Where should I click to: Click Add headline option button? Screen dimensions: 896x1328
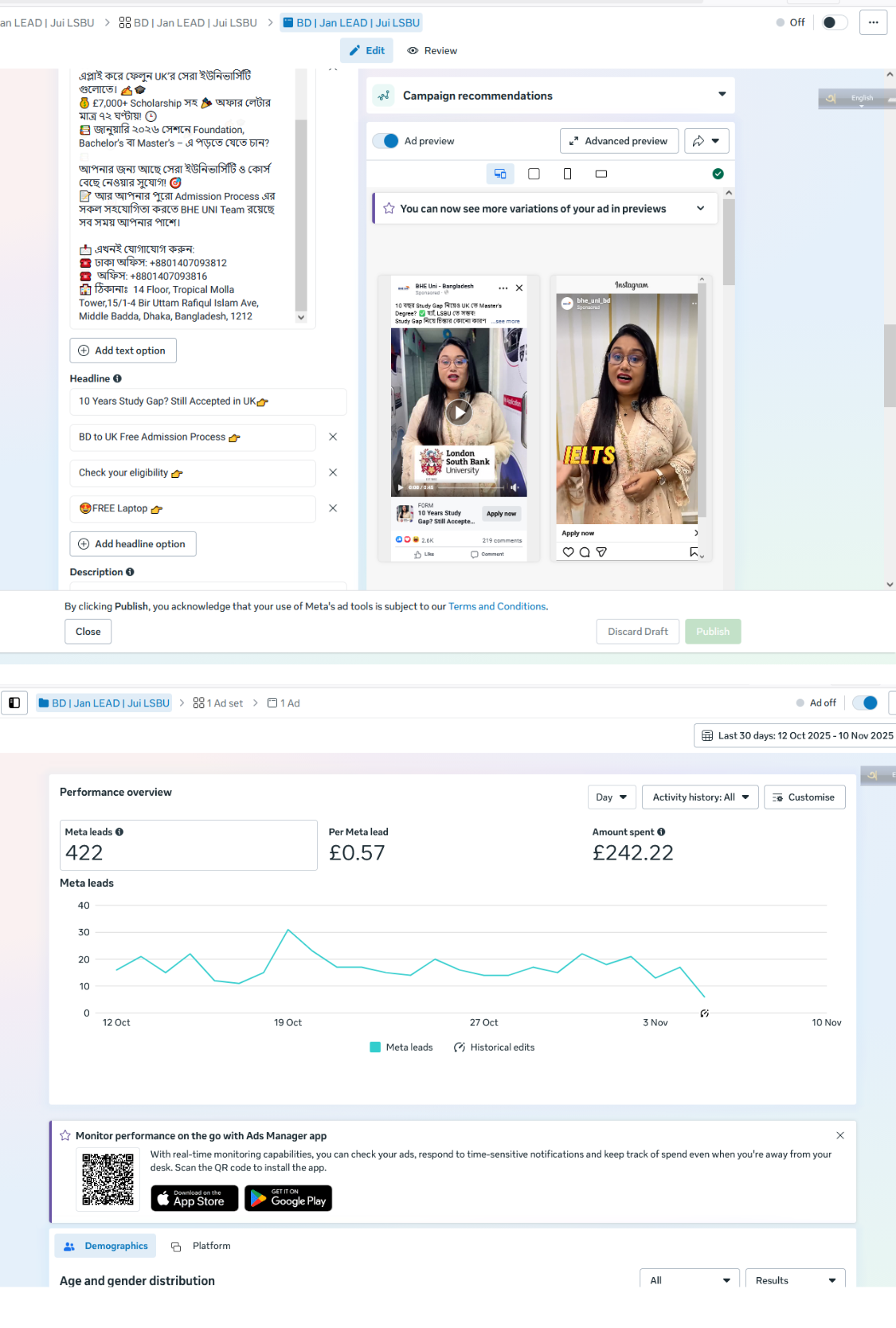(133, 544)
